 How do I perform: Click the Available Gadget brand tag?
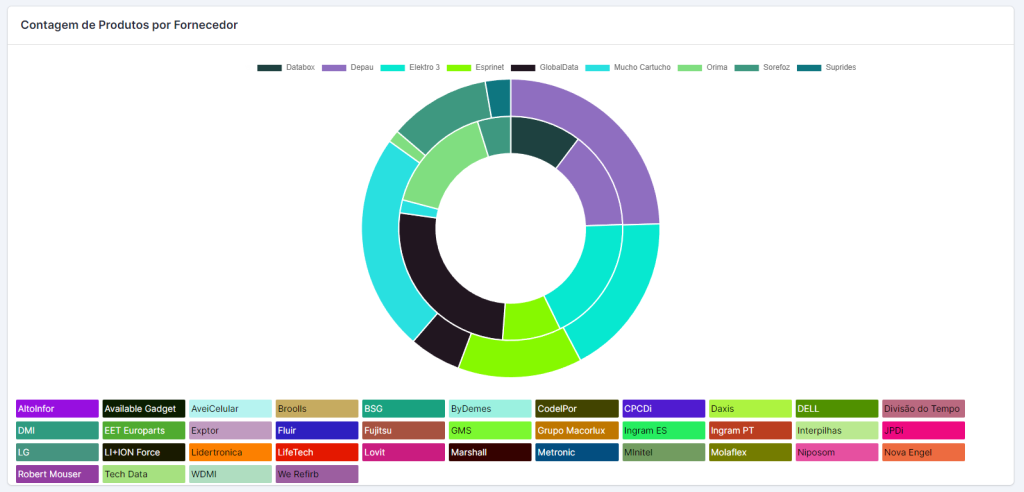tap(143, 409)
